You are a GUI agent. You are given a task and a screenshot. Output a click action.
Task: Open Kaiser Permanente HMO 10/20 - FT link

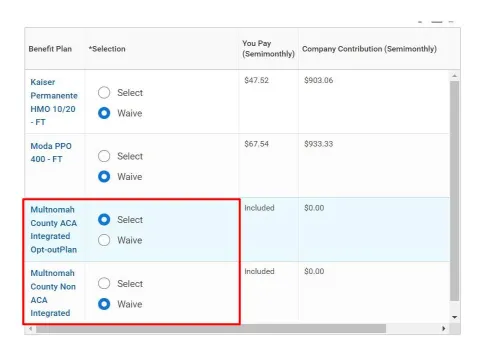click(54, 102)
